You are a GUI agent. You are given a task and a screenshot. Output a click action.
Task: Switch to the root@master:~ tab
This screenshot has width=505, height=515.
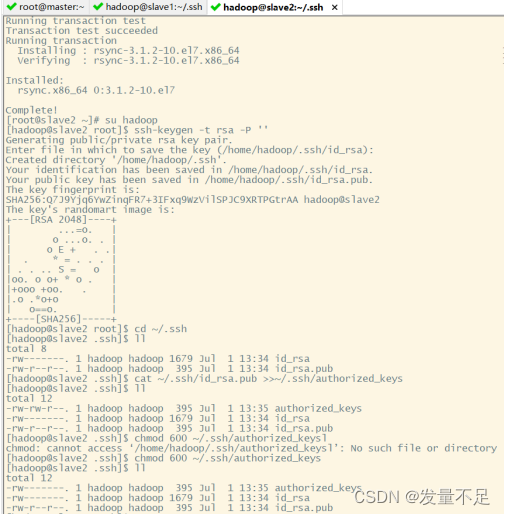(x=45, y=7)
